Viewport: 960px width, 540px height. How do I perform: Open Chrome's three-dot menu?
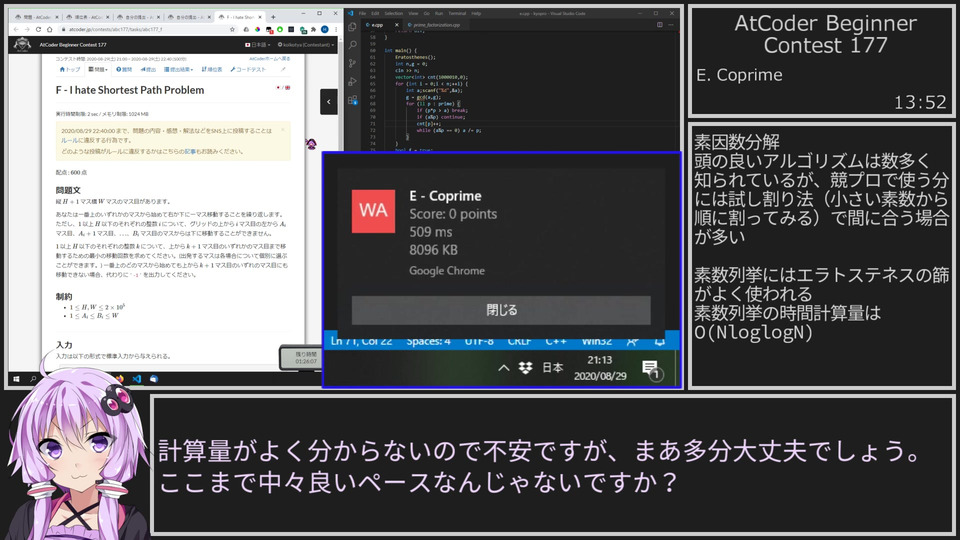click(x=336, y=29)
